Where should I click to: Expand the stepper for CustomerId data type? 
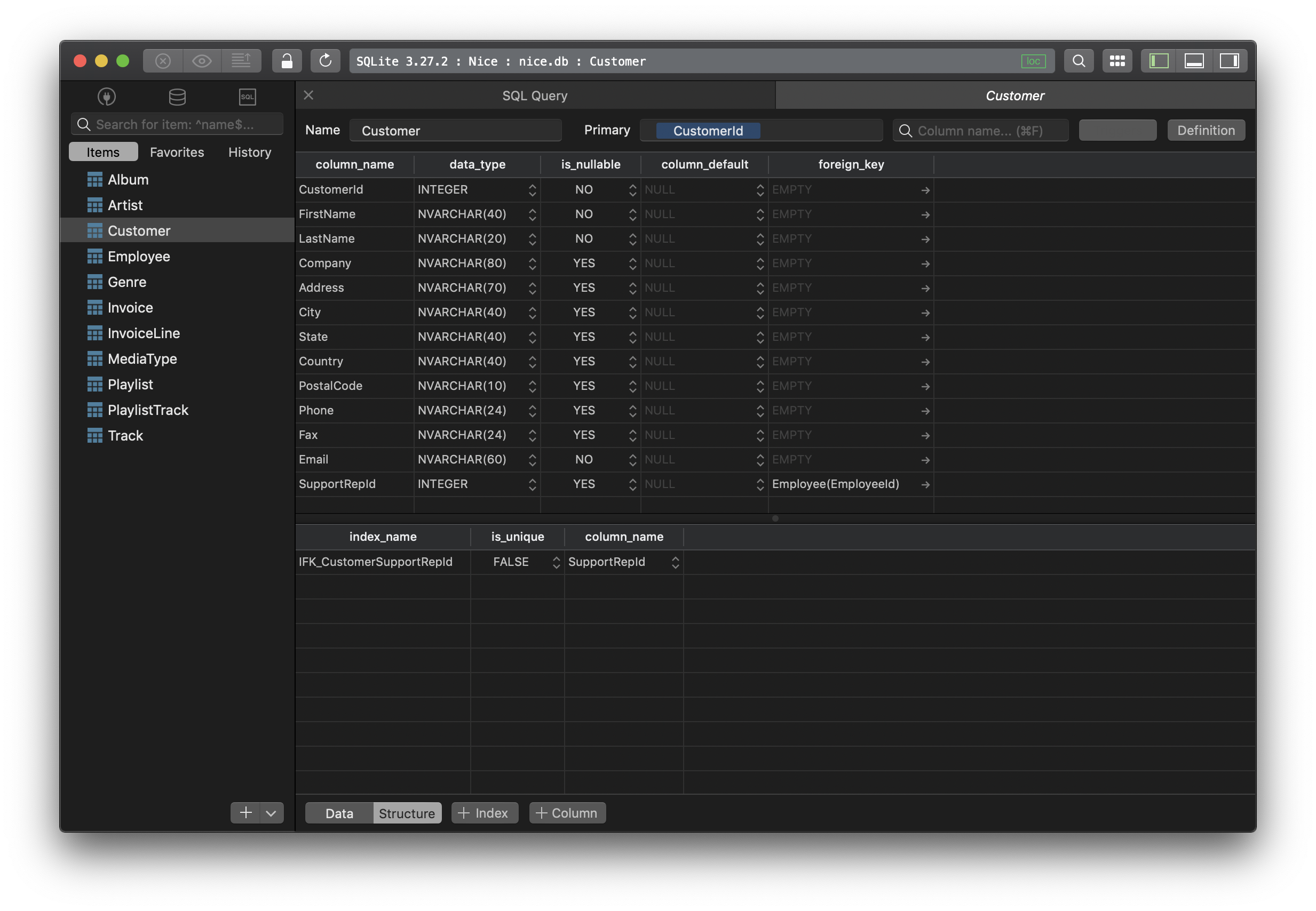pos(533,190)
